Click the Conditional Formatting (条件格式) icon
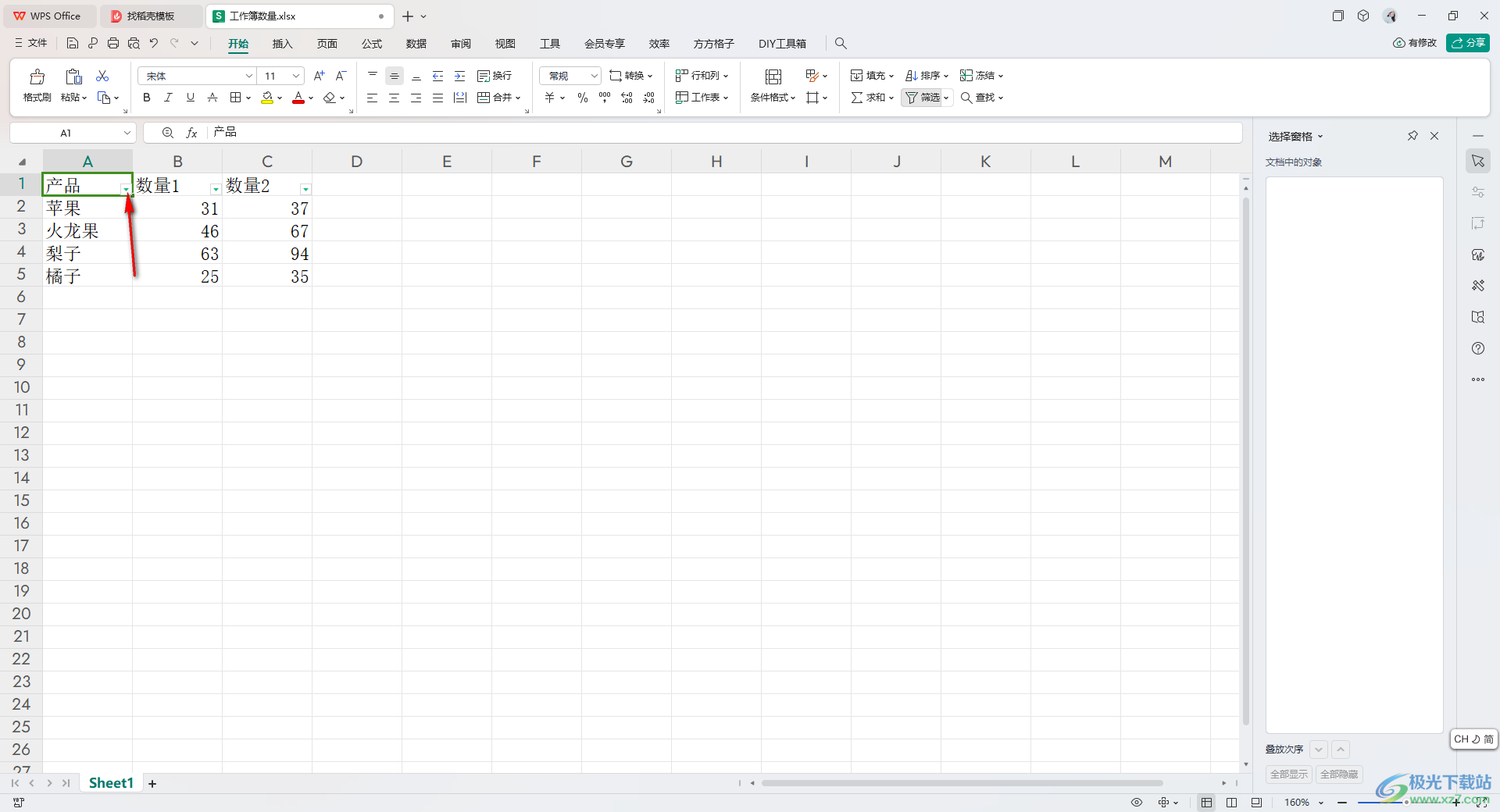The height and width of the screenshot is (812, 1500). 773,77
